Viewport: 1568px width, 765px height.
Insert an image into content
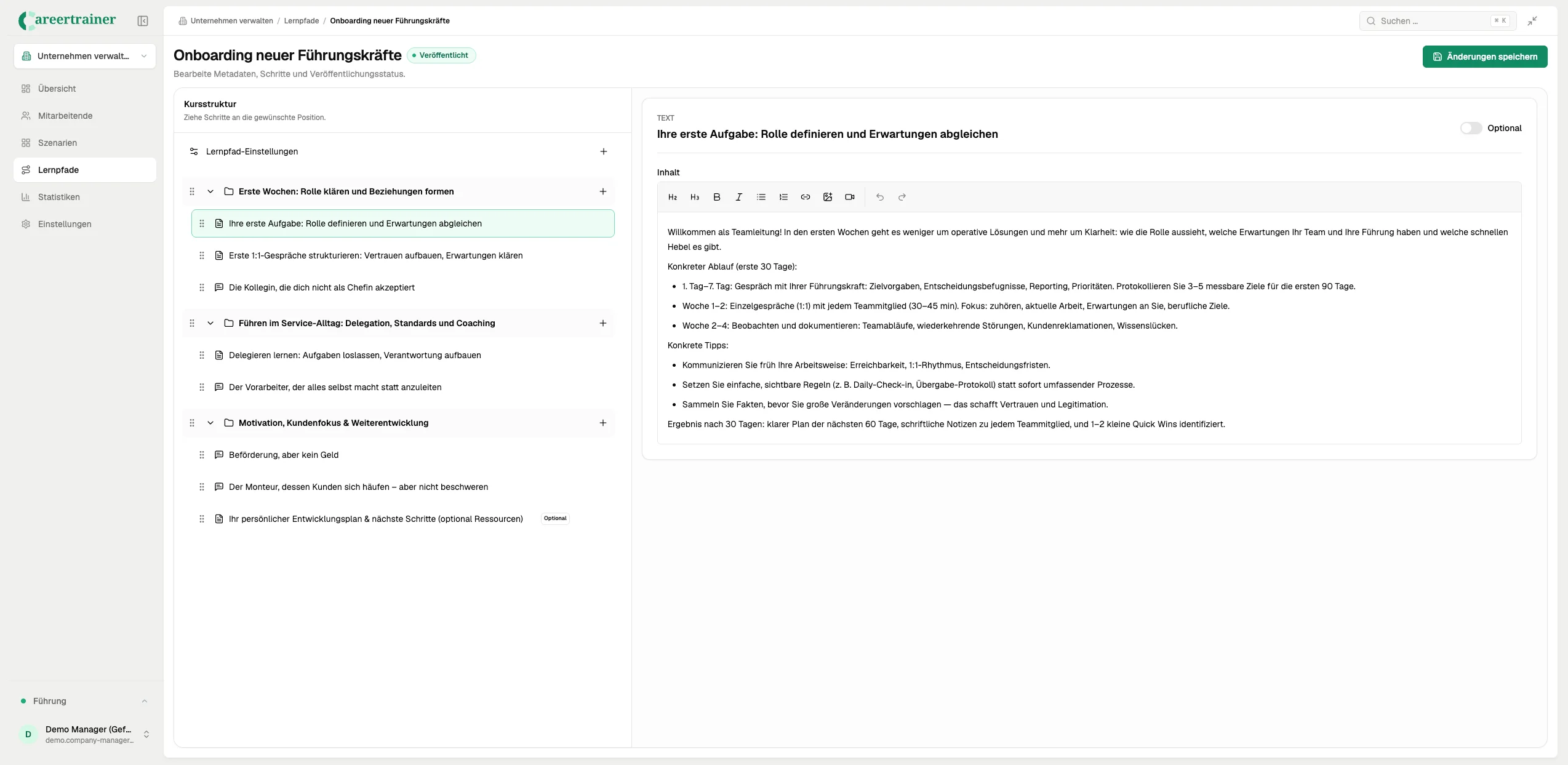(x=828, y=197)
